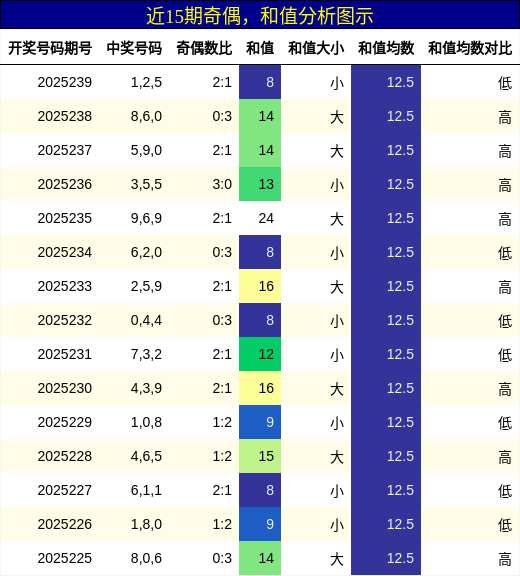Select issue number 2025228
520x576 pixels.
(65, 456)
